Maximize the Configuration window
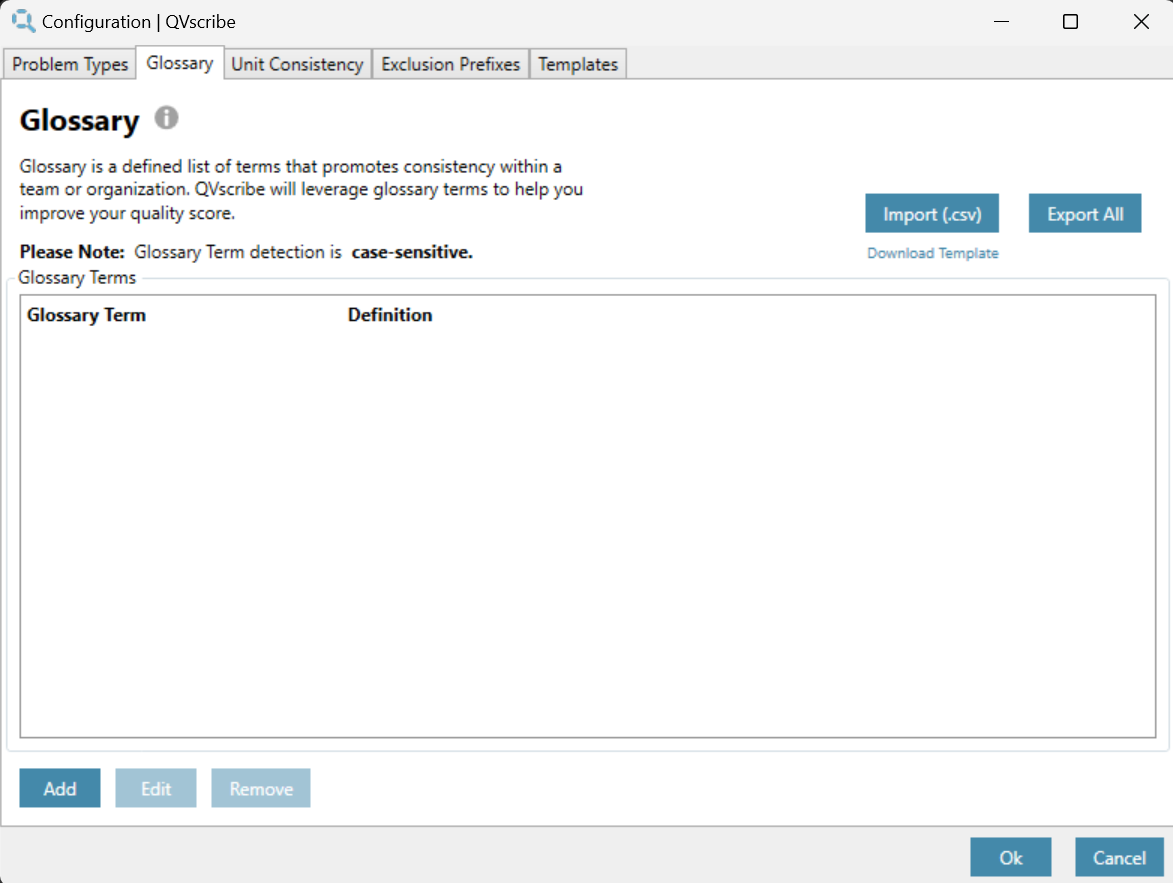 [1071, 22]
